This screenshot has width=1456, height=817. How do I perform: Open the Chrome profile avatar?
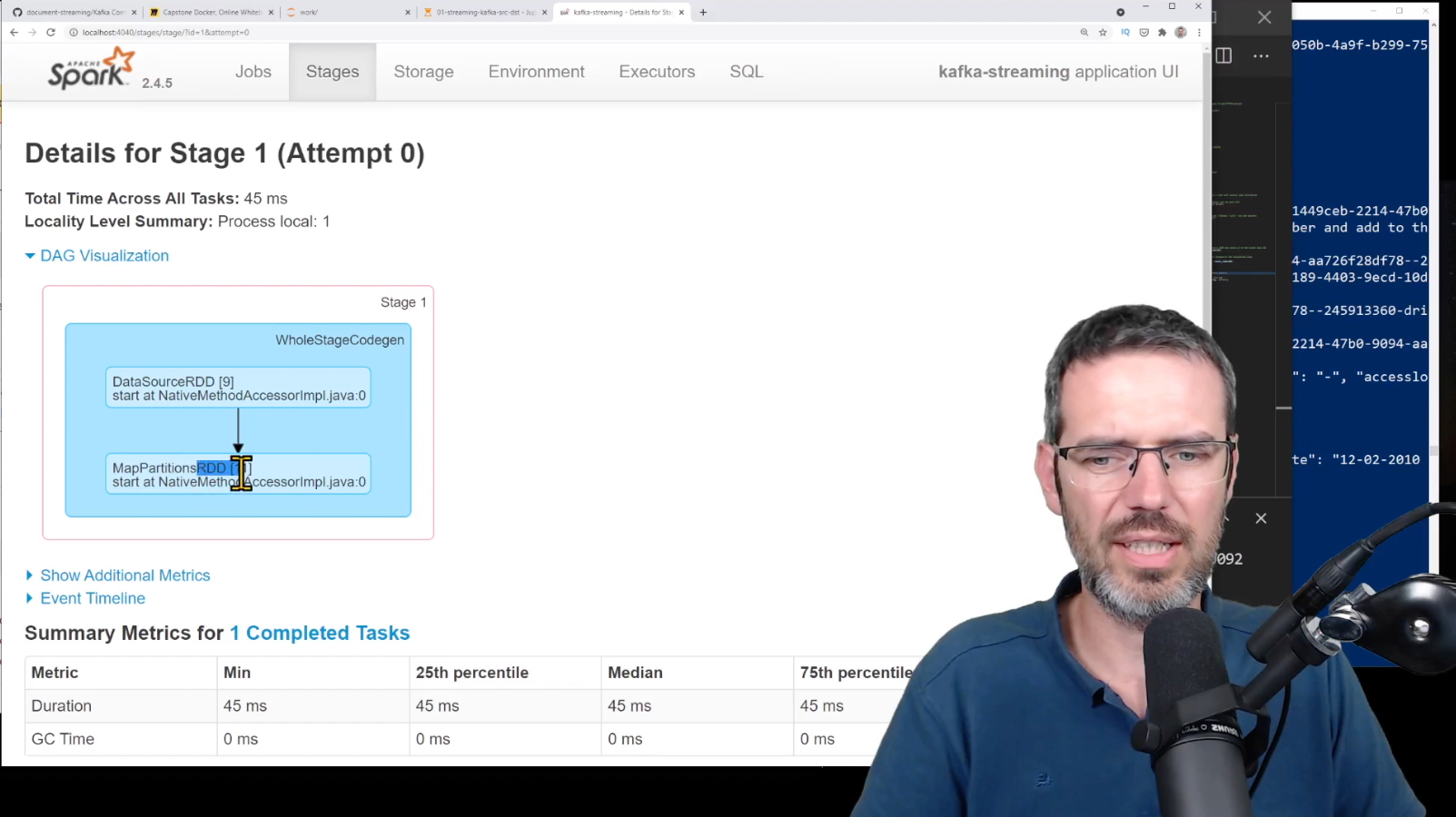pyautogui.click(x=1181, y=32)
